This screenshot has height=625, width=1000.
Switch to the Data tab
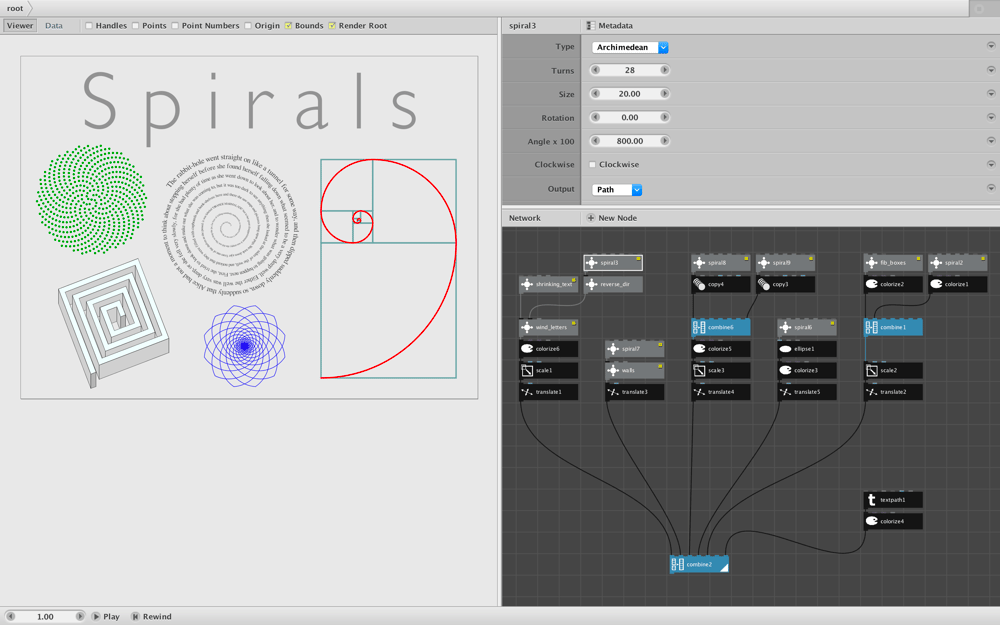54,26
